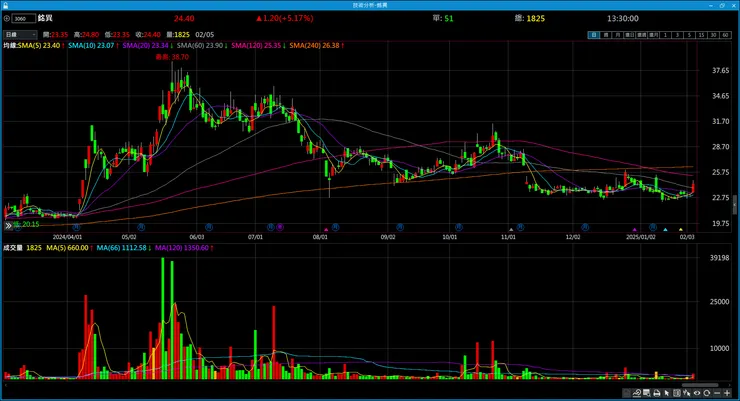The width and height of the screenshot is (740, 401).
Task: Print the chart using the printer icon
Action: pyautogui.click(x=656, y=393)
